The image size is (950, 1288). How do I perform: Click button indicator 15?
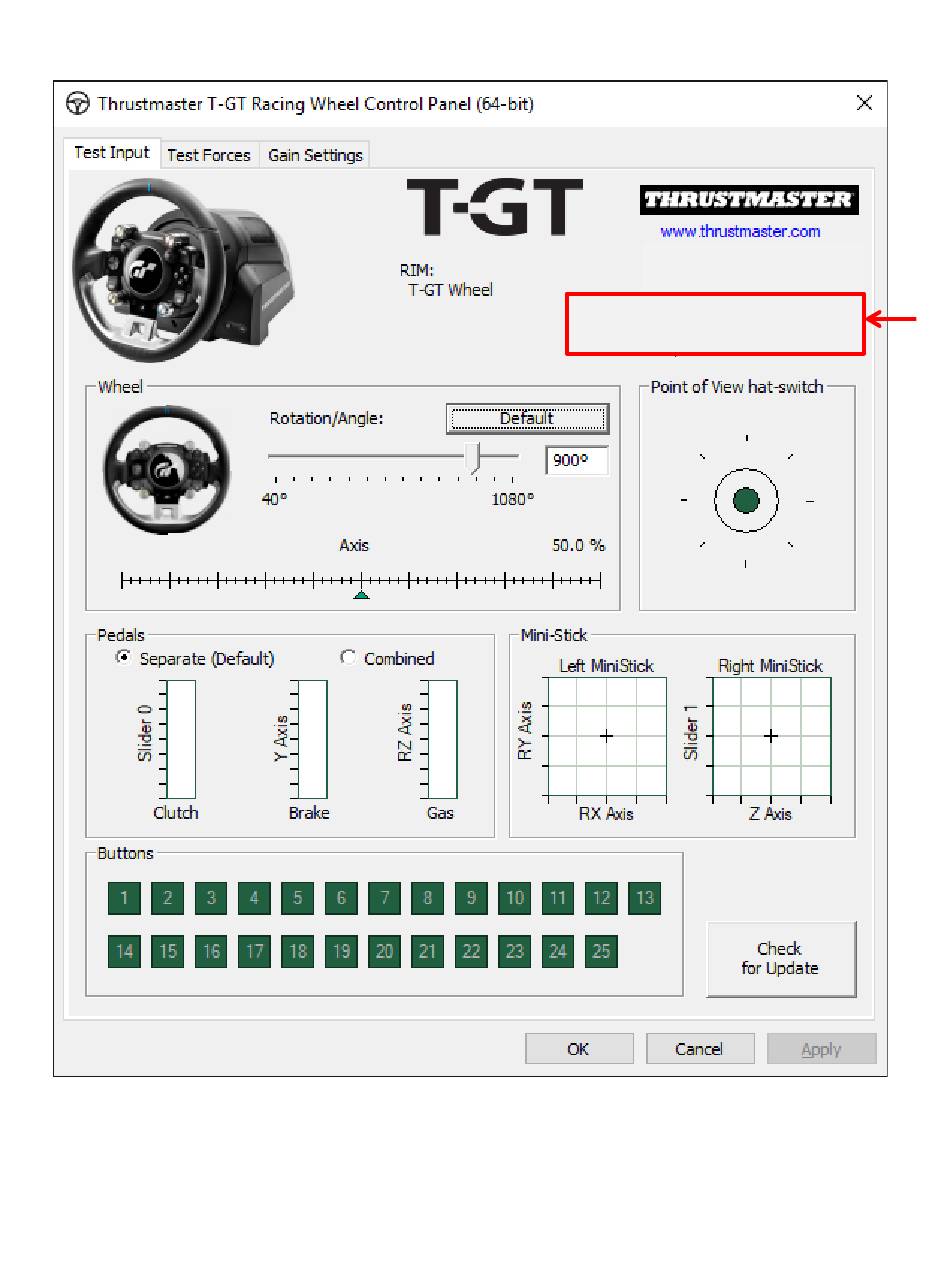[167, 951]
